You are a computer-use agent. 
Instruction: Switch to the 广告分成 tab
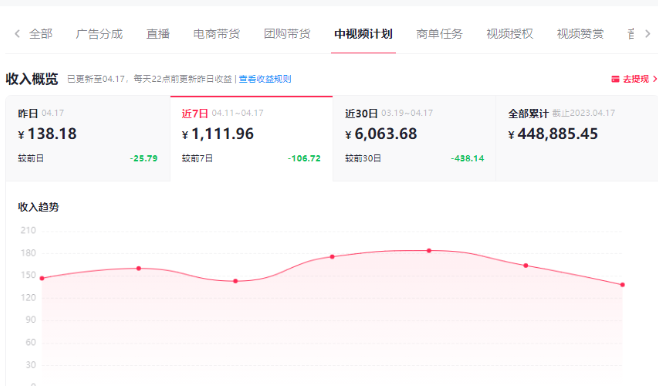click(99, 34)
